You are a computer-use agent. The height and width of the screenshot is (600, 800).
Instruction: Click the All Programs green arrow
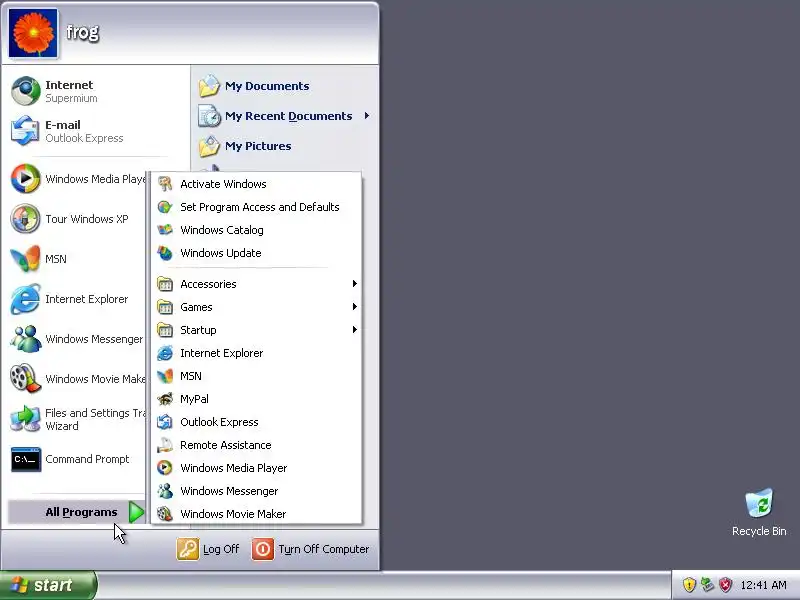pos(136,512)
